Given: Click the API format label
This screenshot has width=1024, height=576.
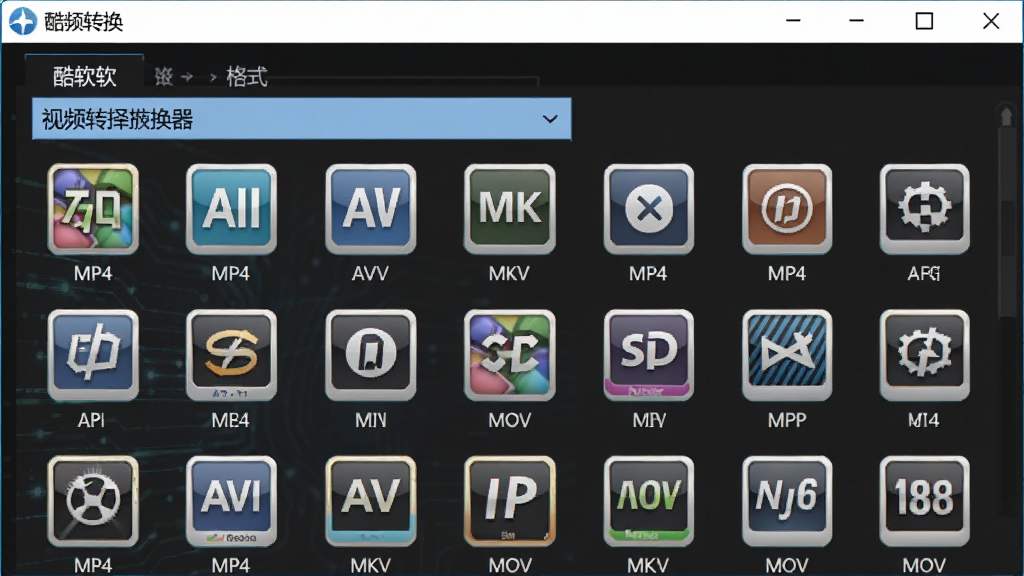Looking at the screenshot, I should [91, 419].
